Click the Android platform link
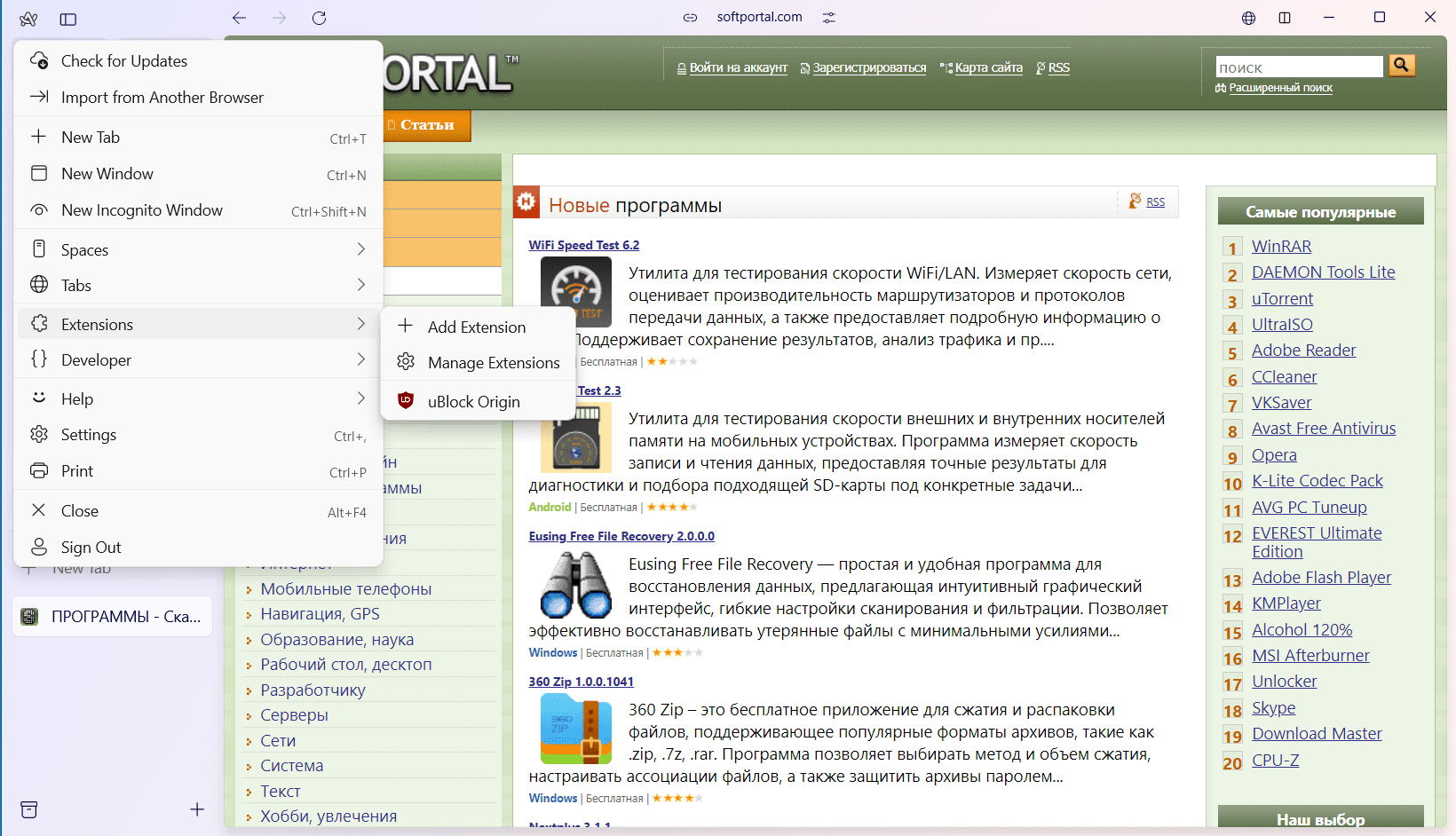This screenshot has height=836, width=1456. click(550, 508)
